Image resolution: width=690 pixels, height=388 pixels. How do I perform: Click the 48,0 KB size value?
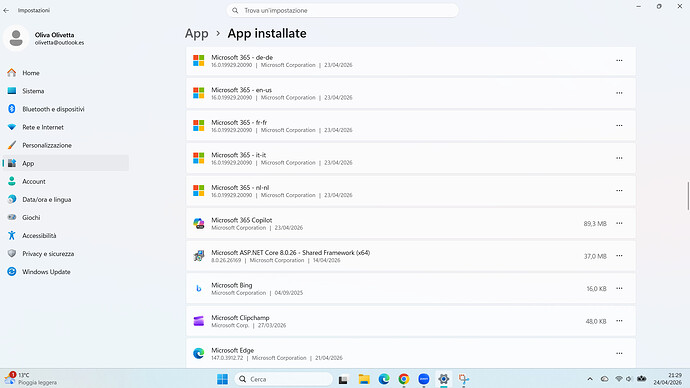596,321
